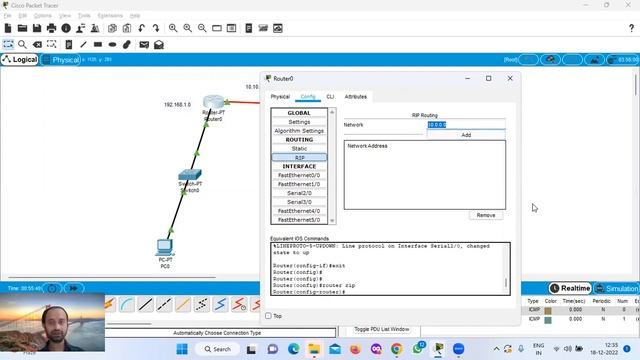Open network information icon
Image resolution: width=640 pixels, height=360 pixels.
click(x=66, y=28)
